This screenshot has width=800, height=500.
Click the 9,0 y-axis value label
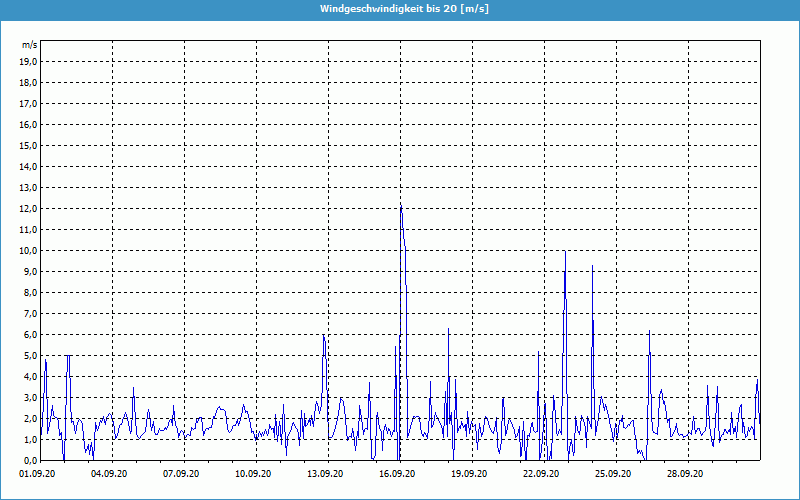[29, 271]
